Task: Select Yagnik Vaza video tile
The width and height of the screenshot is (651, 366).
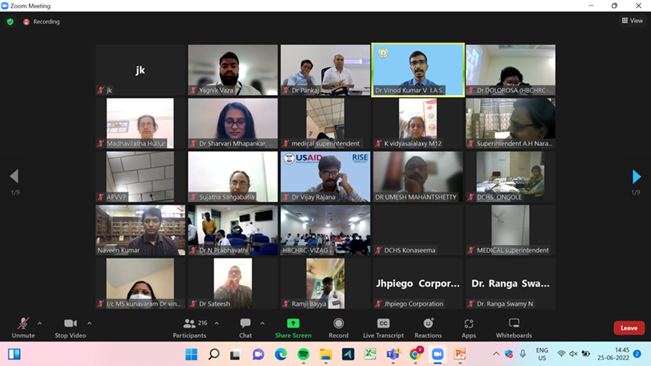Action: tap(233, 70)
